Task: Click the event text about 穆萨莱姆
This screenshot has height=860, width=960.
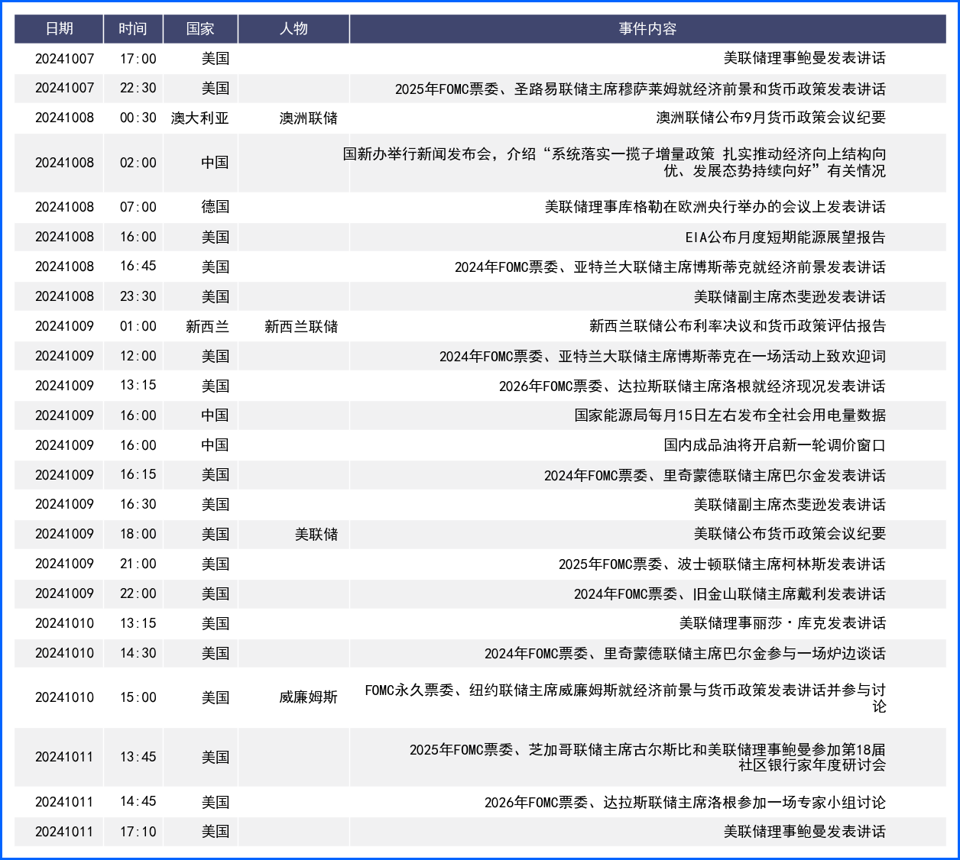Action: click(x=640, y=89)
